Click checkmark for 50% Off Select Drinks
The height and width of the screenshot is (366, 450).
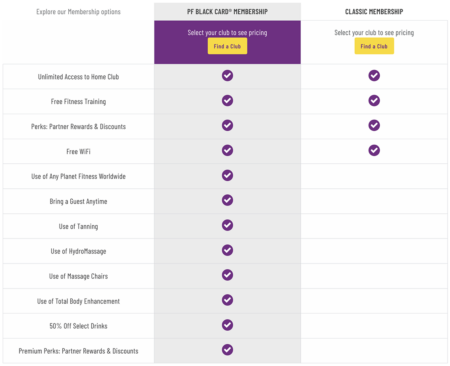[227, 325]
